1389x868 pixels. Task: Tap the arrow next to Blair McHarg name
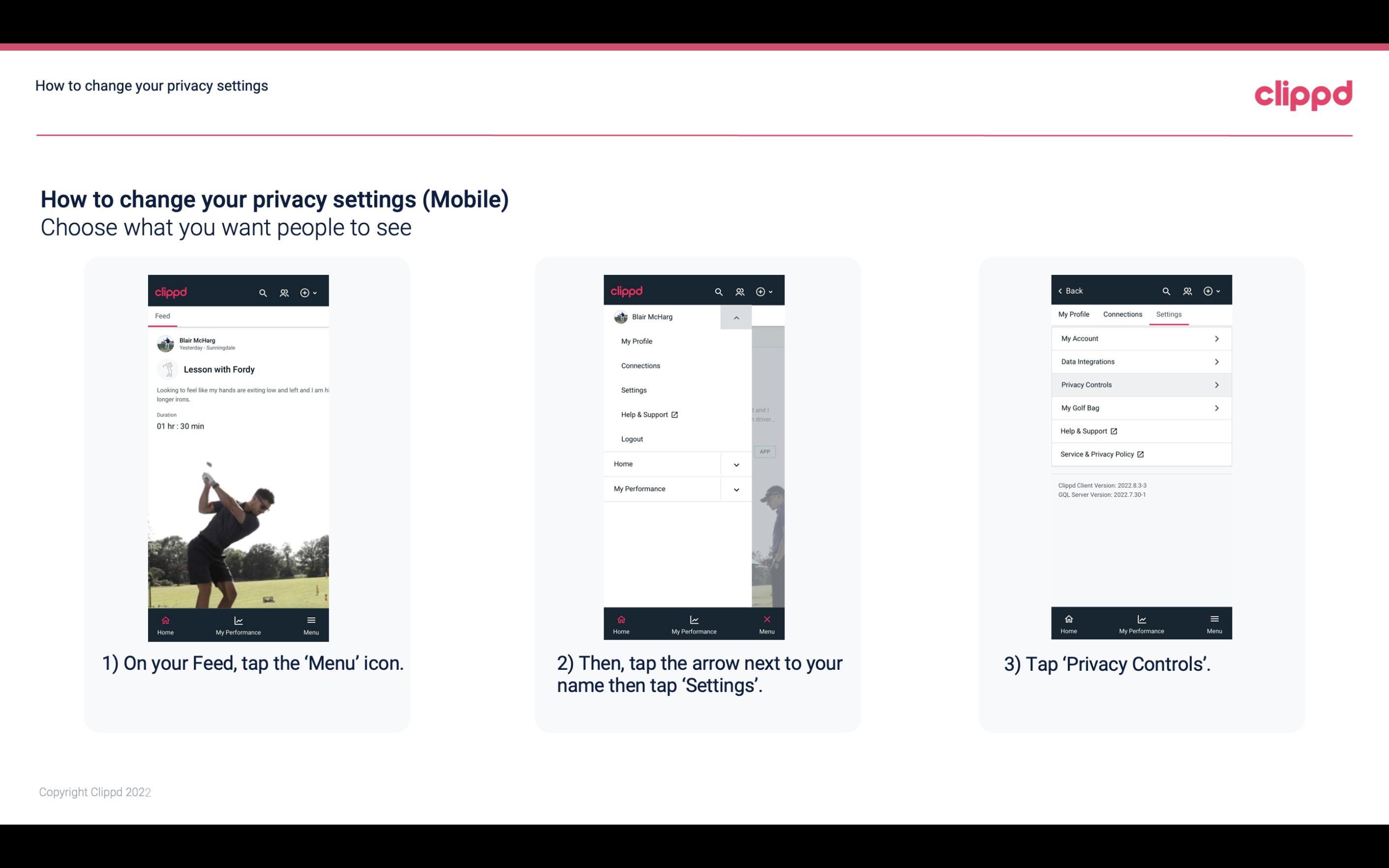(736, 316)
